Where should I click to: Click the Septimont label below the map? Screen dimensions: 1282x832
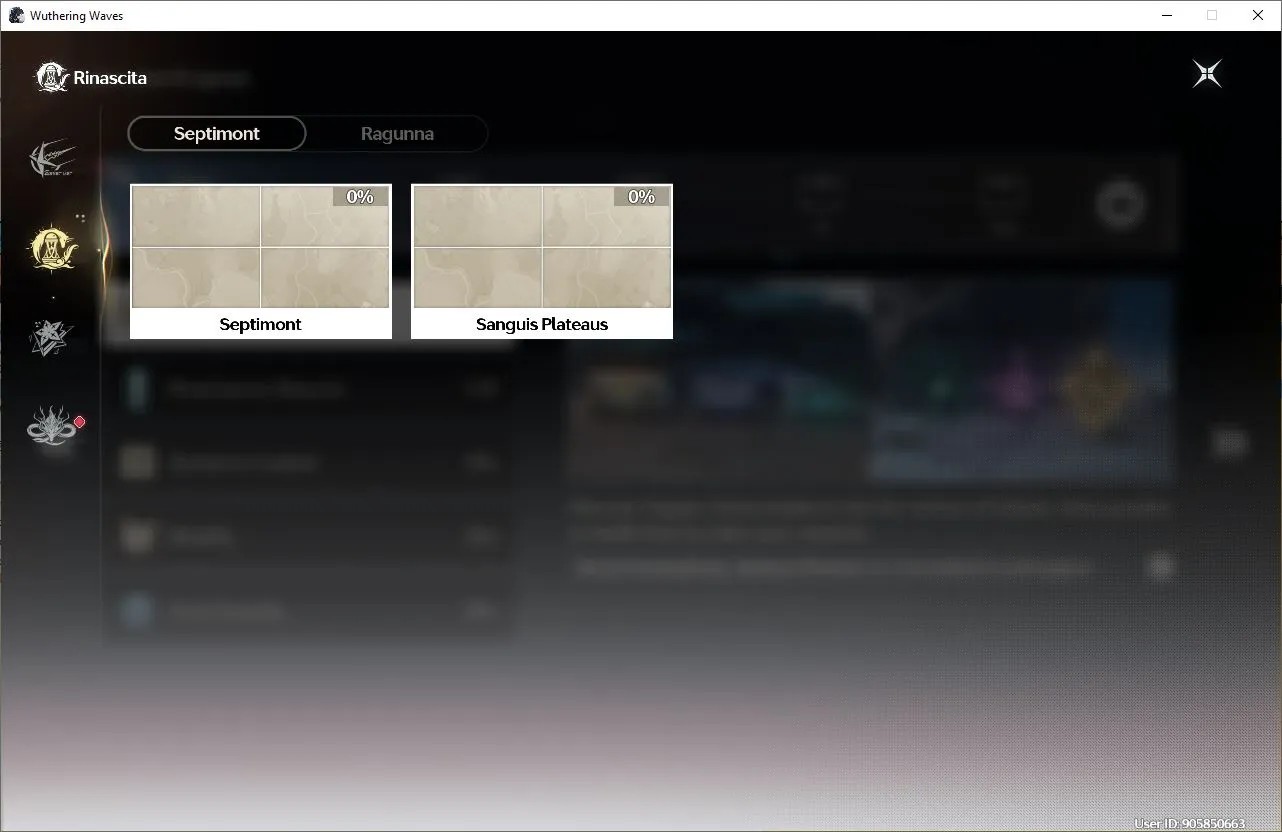pos(261,324)
